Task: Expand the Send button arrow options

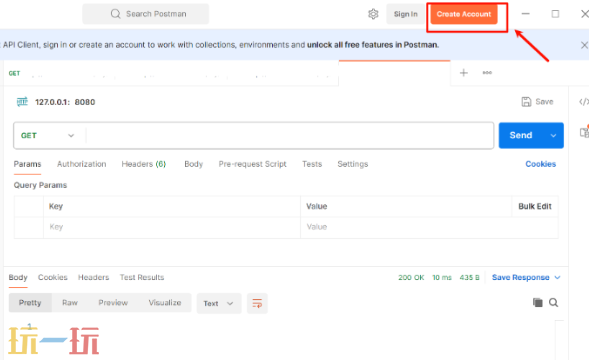Action: pyautogui.click(x=553, y=135)
